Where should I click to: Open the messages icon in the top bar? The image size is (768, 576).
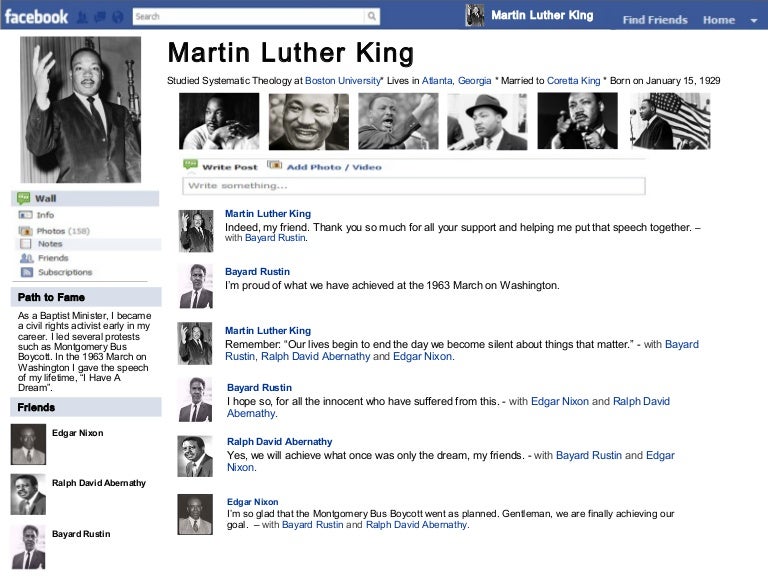(x=100, y=17)
